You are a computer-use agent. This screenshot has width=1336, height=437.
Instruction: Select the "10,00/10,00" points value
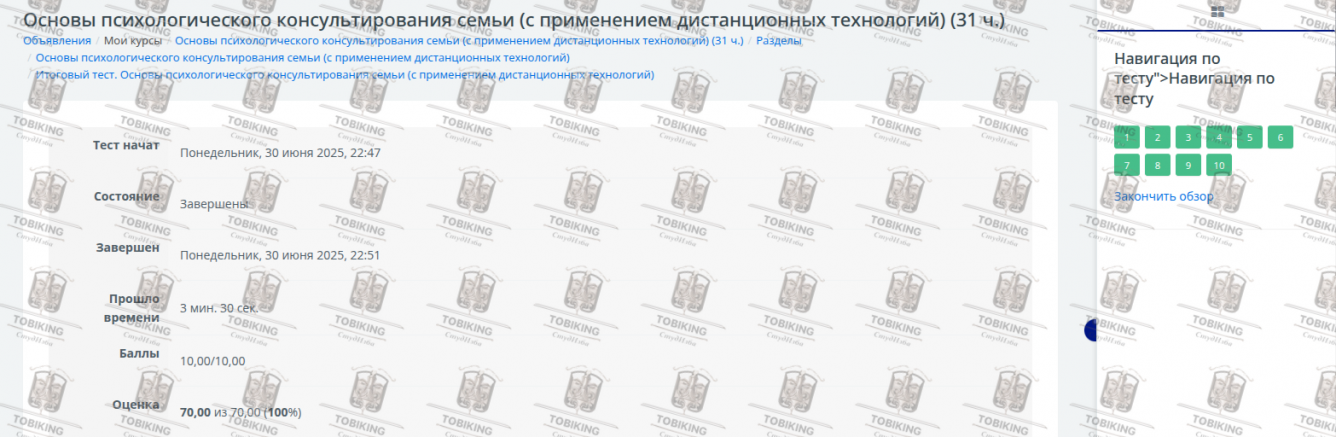tap(212, 361)
